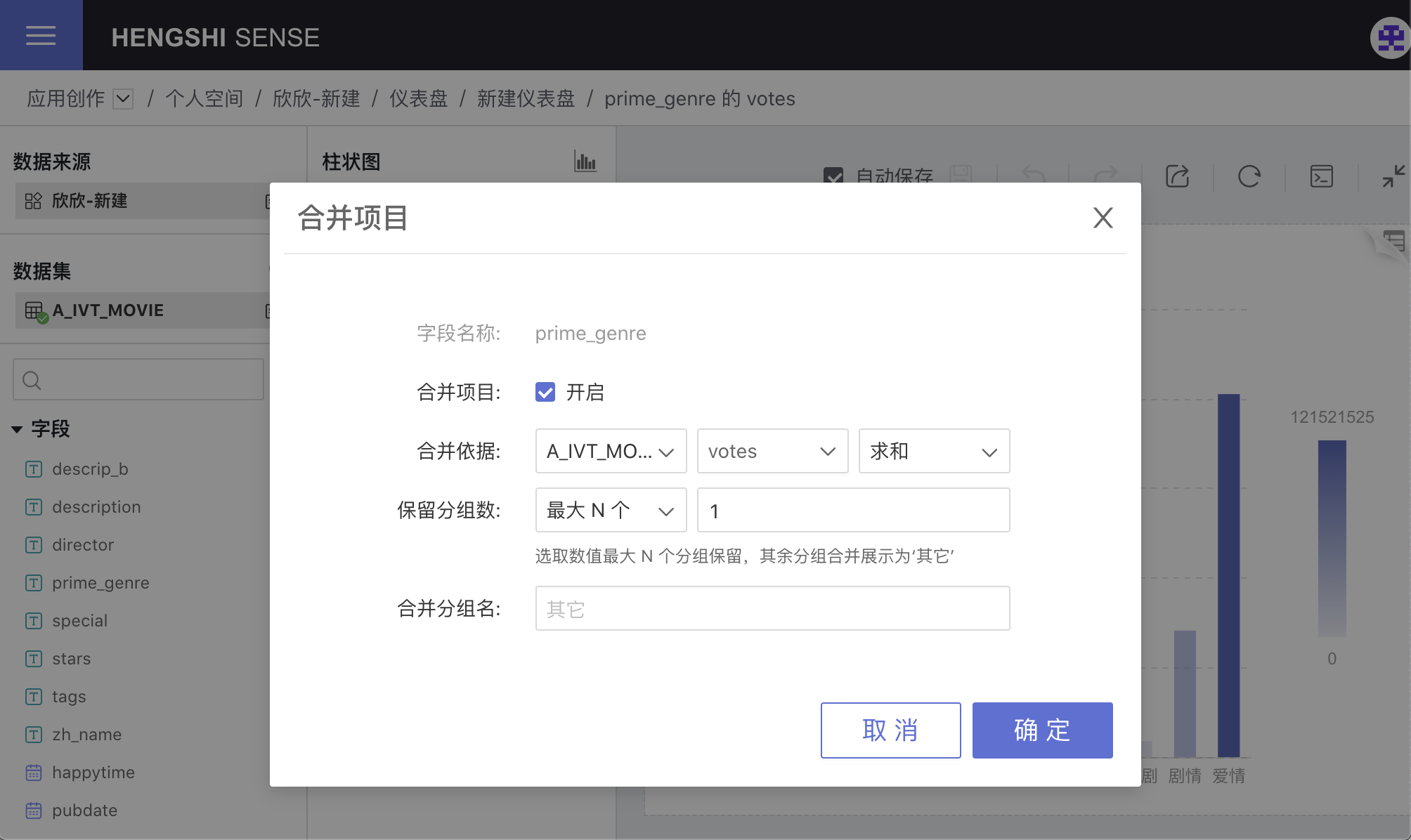Click the 确定 button
The width and height of the screenshot is (1411, 840).
click(1042, 730)
